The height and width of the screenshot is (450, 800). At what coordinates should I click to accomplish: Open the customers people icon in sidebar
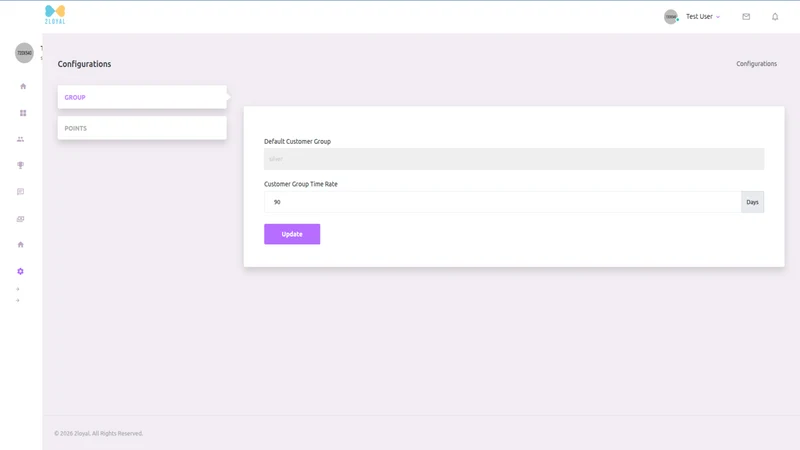point(20,139)
